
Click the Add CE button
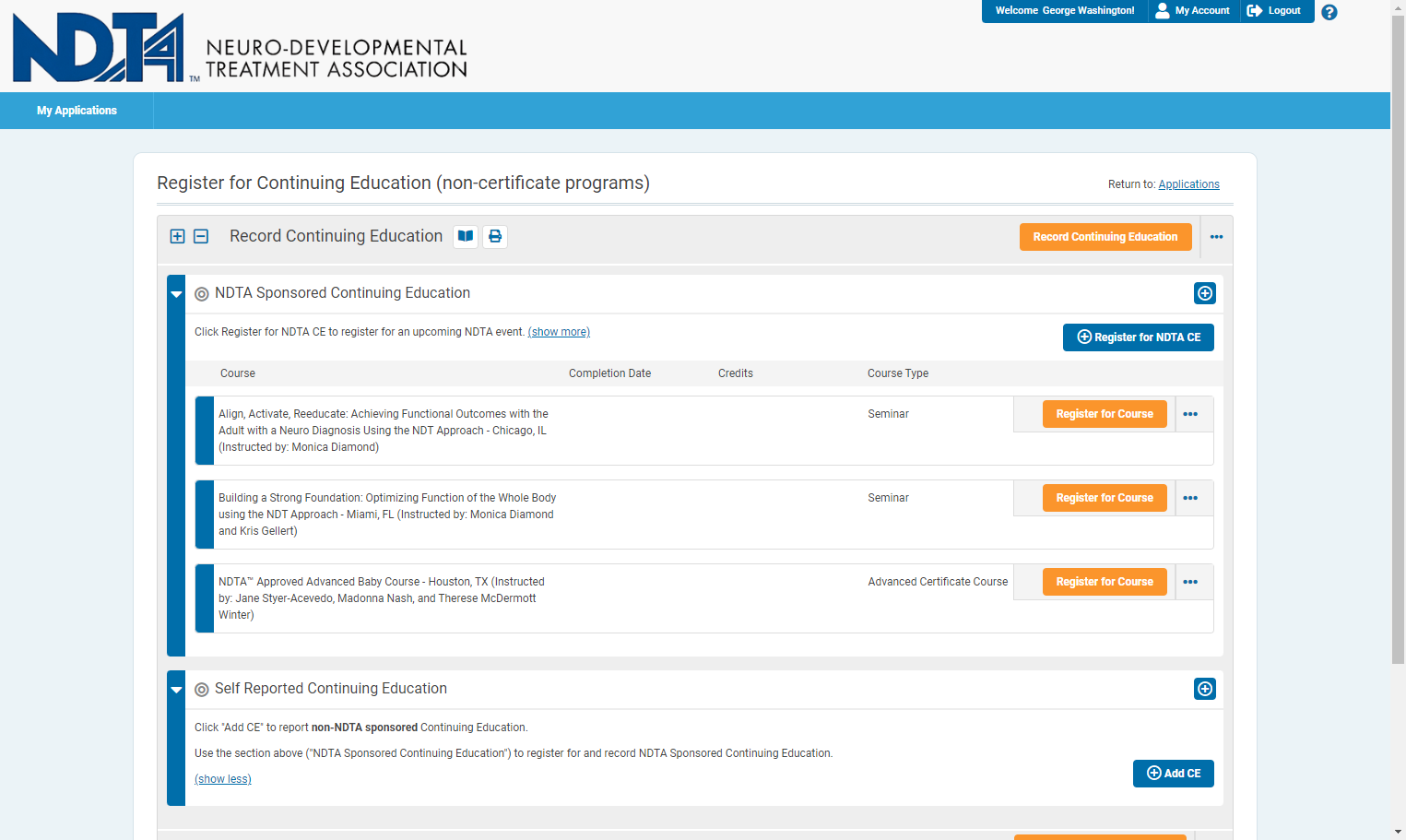point(1174,774)
